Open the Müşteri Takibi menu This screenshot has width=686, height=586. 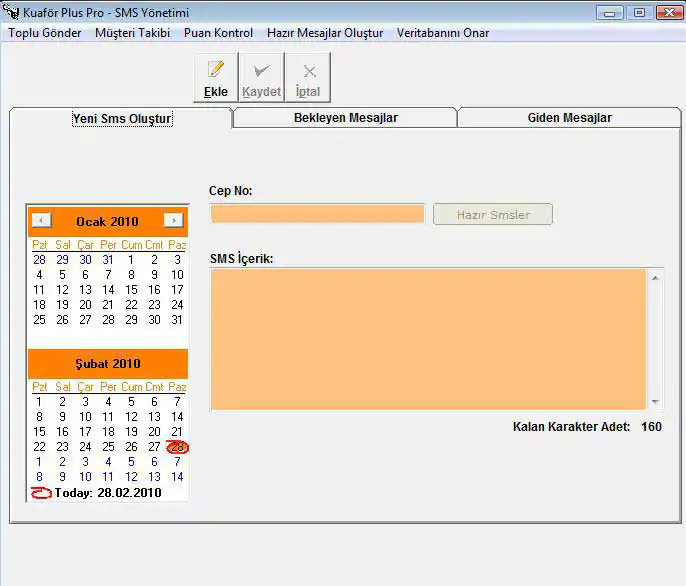132,33
